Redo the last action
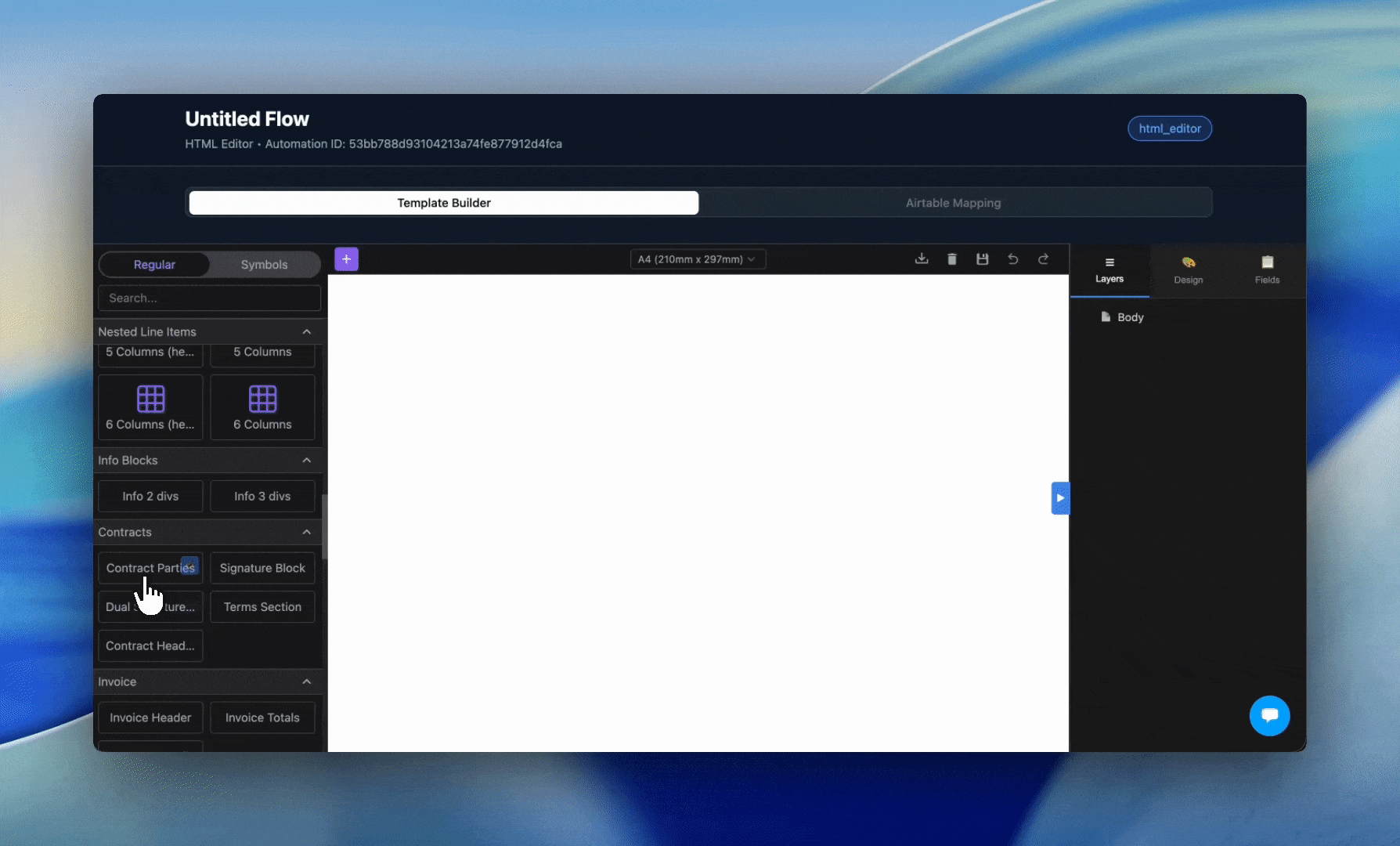 point(1043,258)
